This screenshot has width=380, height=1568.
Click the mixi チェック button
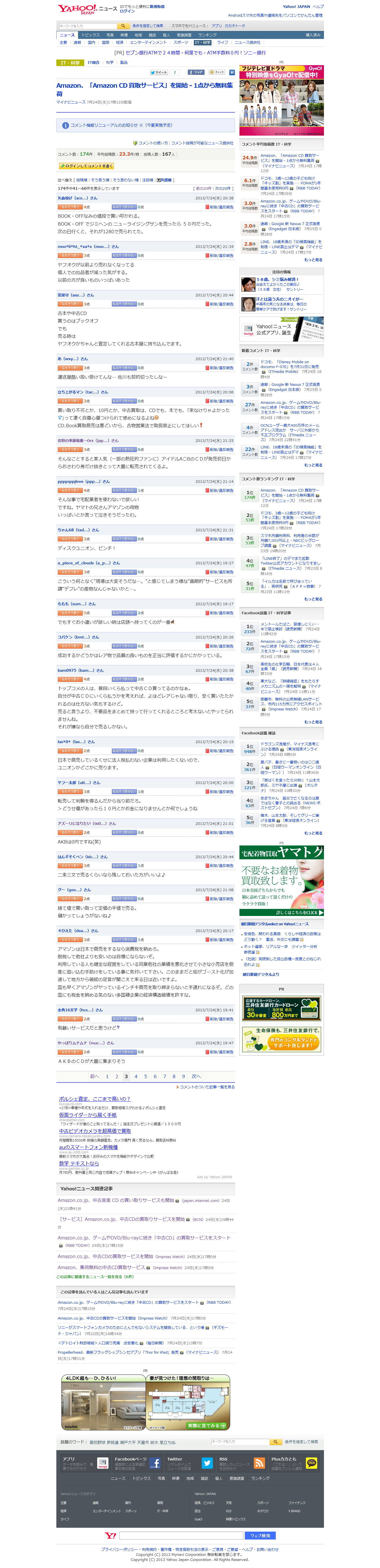(x=217, y=72)
